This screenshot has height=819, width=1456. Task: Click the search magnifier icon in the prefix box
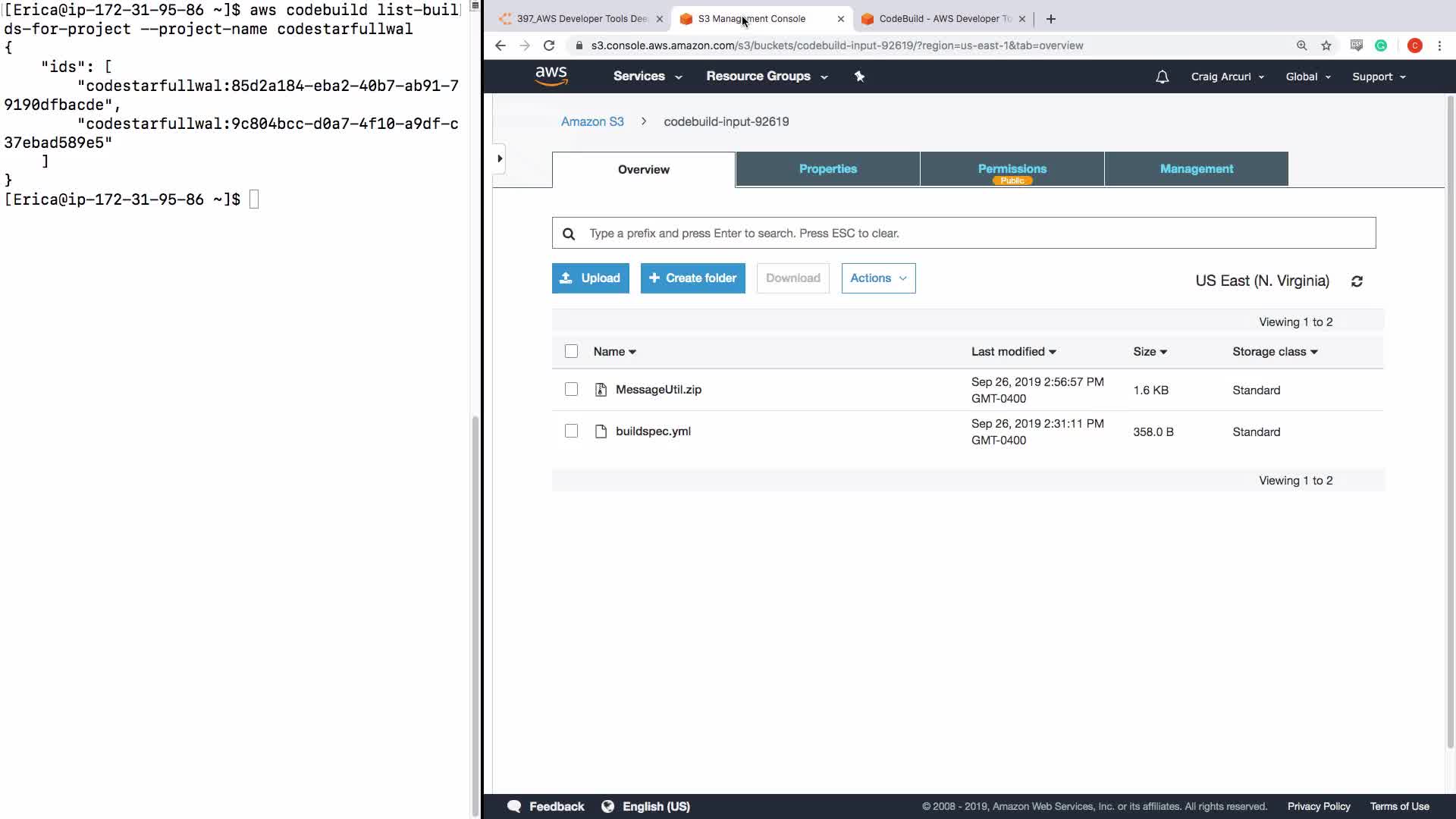coord(569,234)
